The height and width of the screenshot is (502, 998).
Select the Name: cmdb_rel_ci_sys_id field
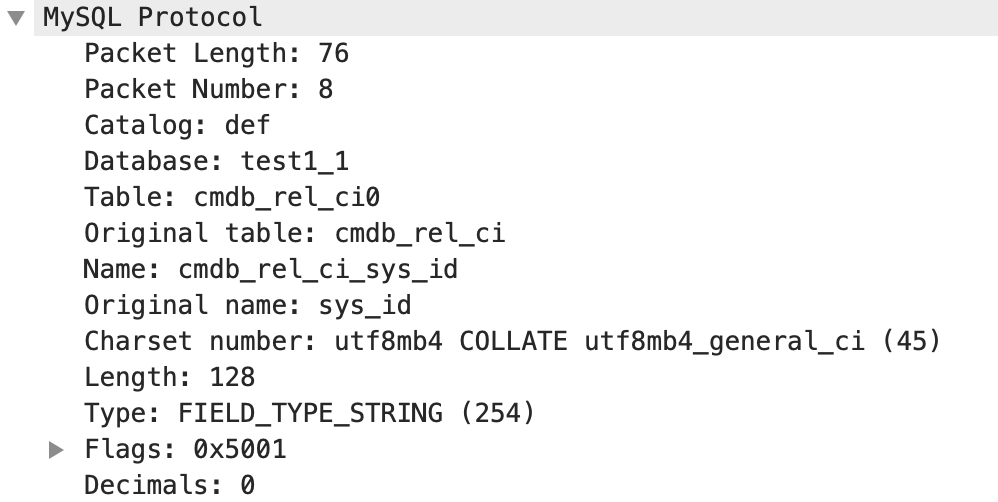pos(270,269)
